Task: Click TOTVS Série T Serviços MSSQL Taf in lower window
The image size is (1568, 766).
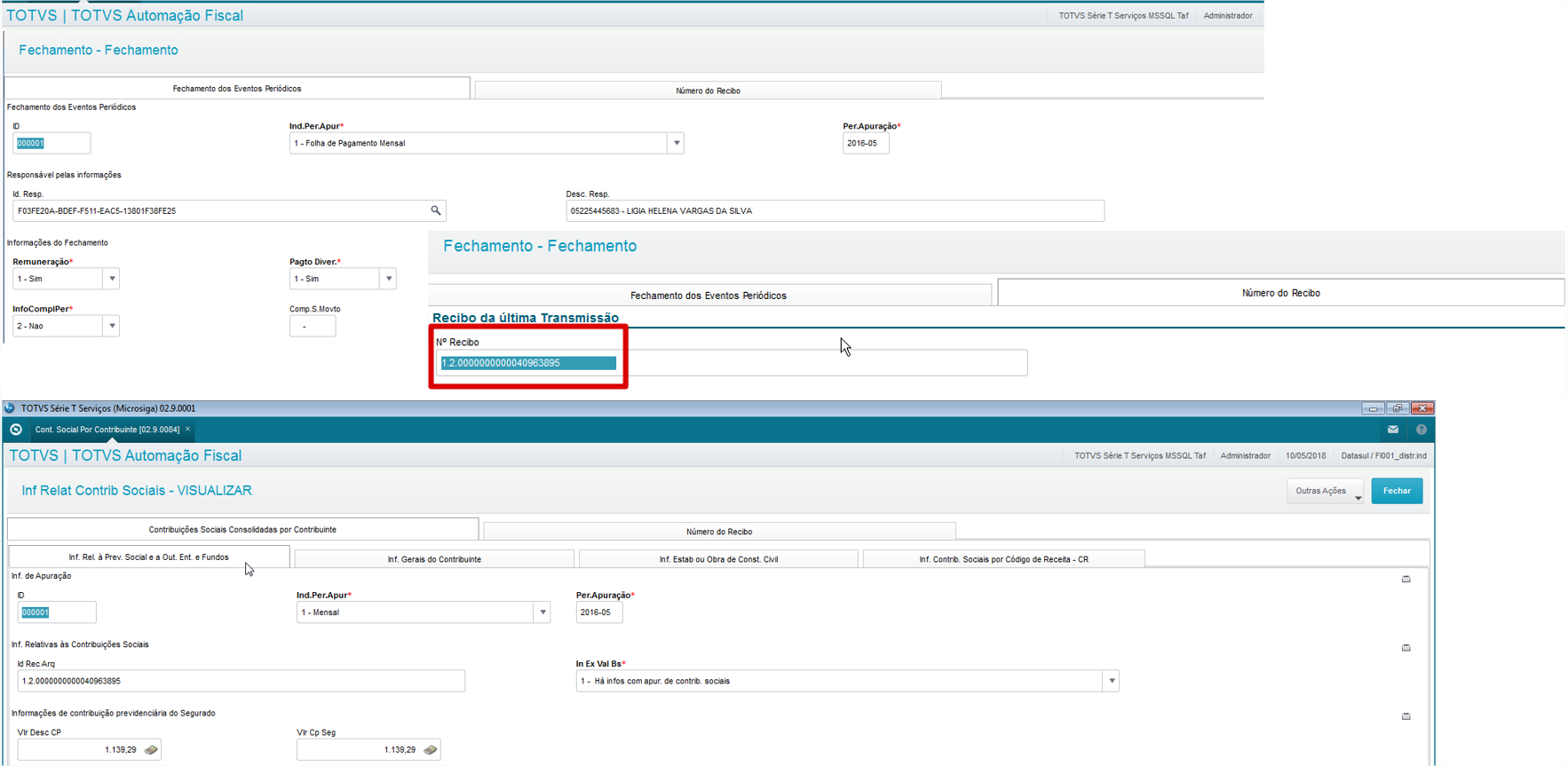Action: pos(1140,456)
